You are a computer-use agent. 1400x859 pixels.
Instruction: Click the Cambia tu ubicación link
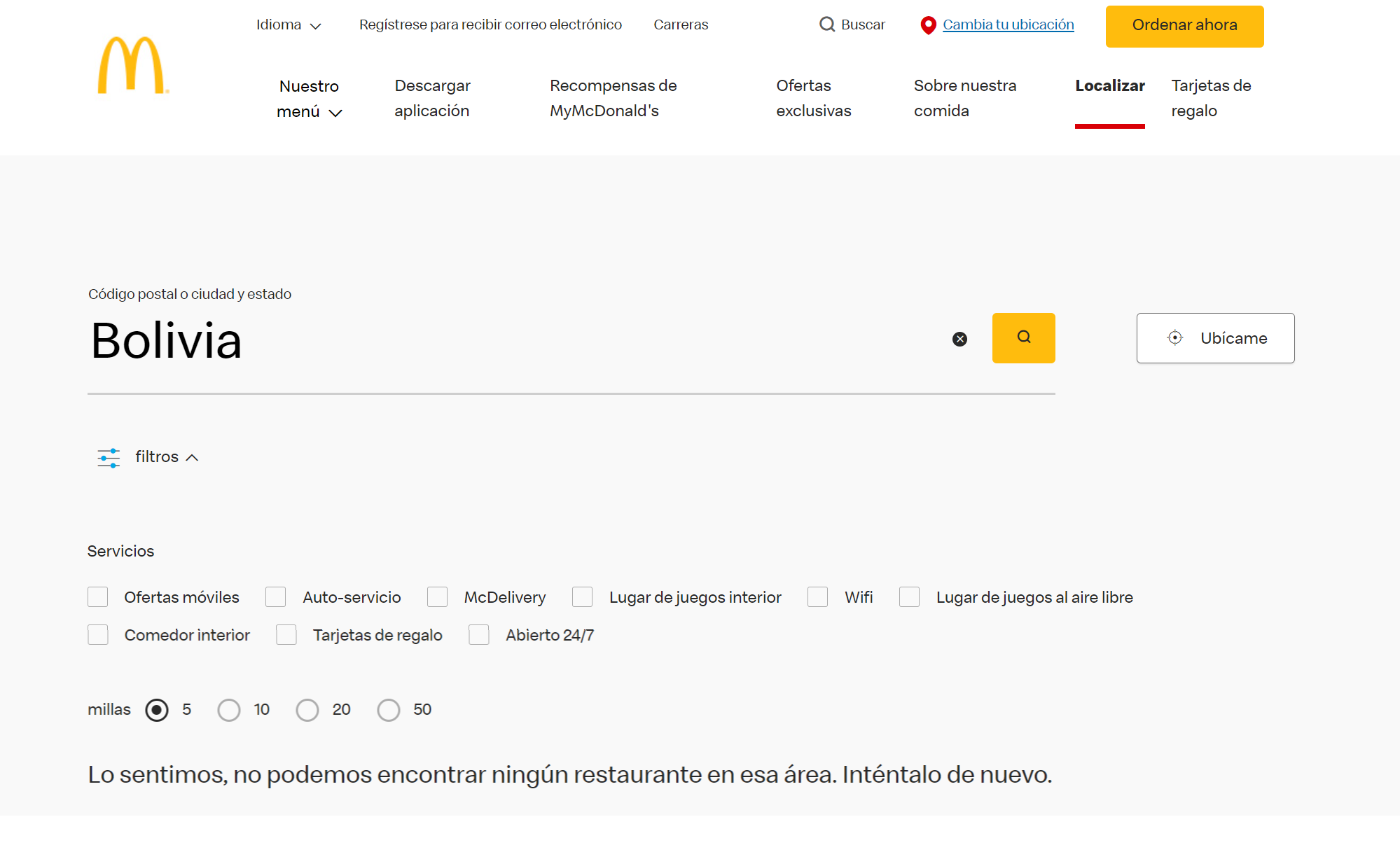point(1008,25)
